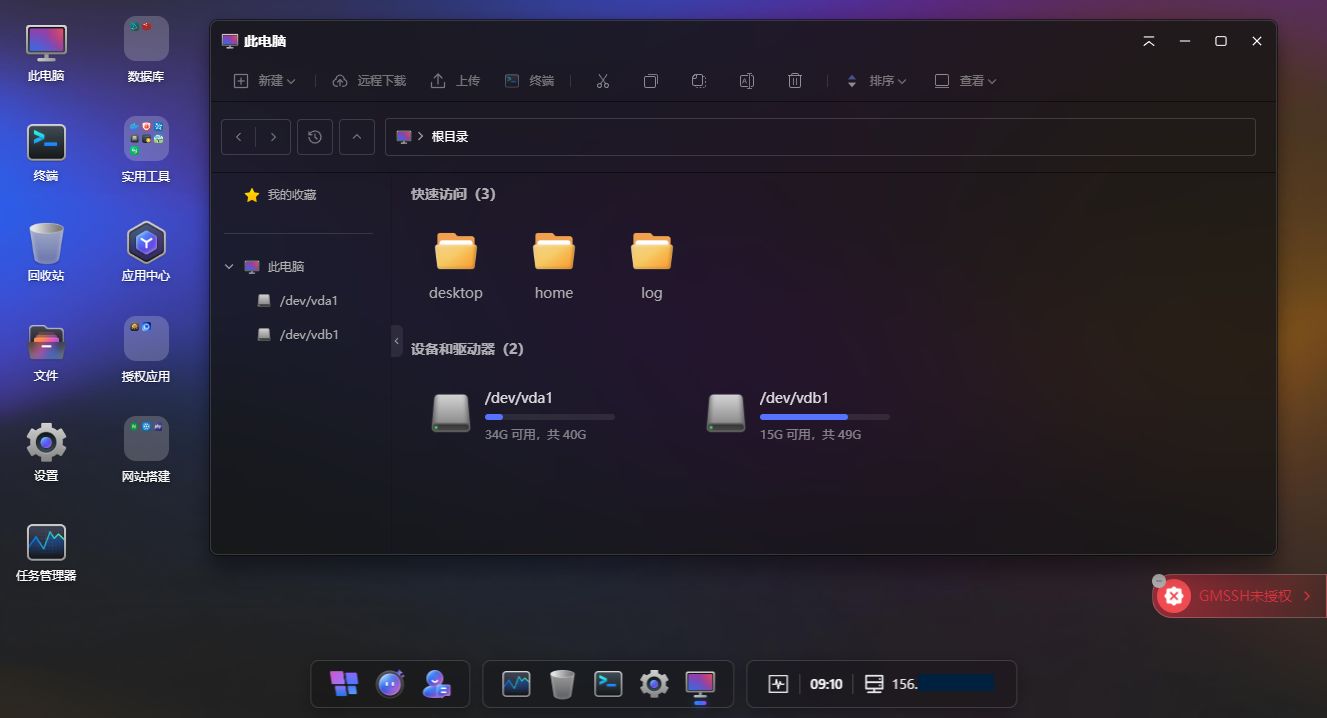This screenshot has width=1327, height=718.
Task: Click the copy icon in toolbar
Action: pyautogui.click(x=650, y=81)
